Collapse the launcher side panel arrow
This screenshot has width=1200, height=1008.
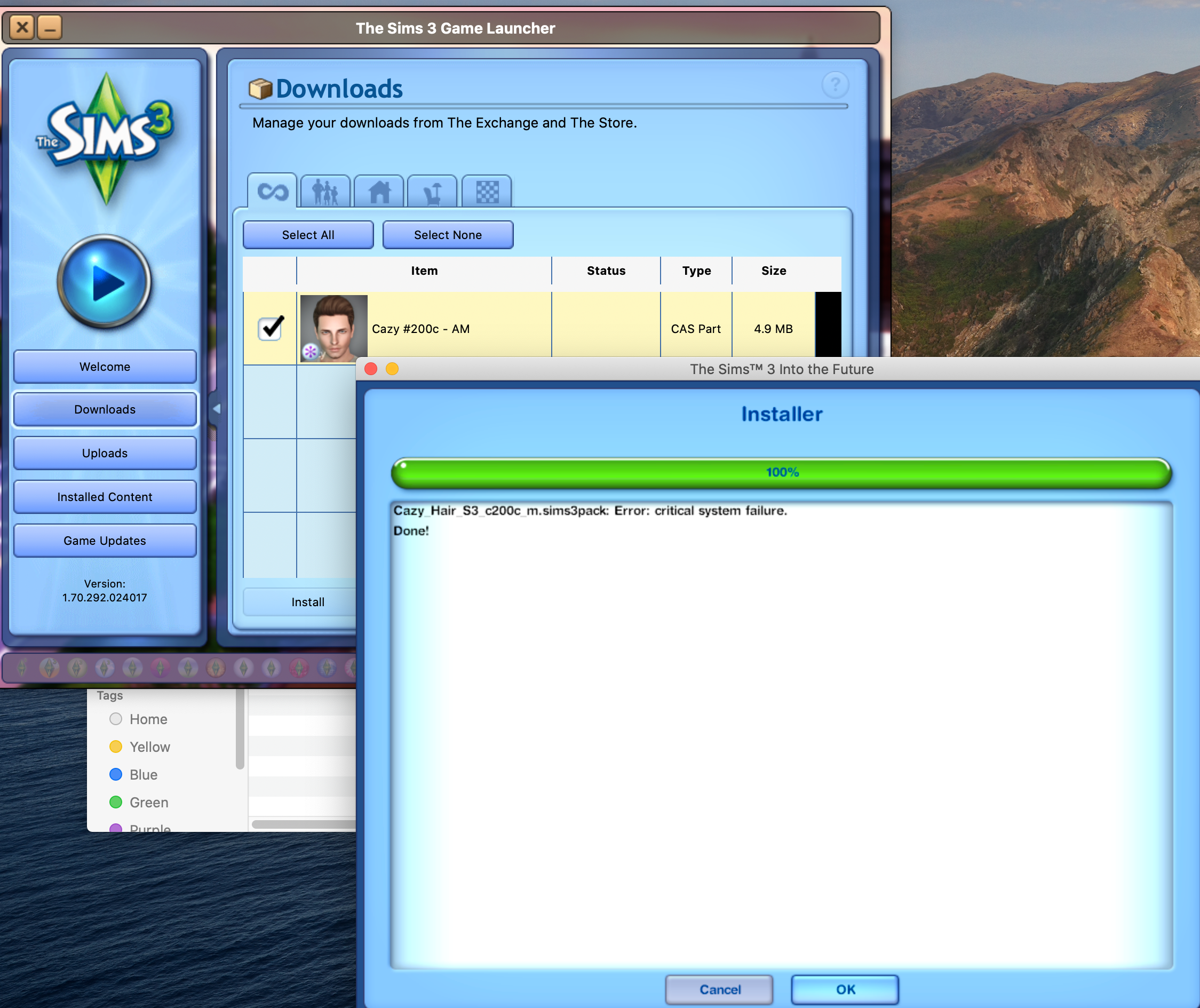(216, 409)
